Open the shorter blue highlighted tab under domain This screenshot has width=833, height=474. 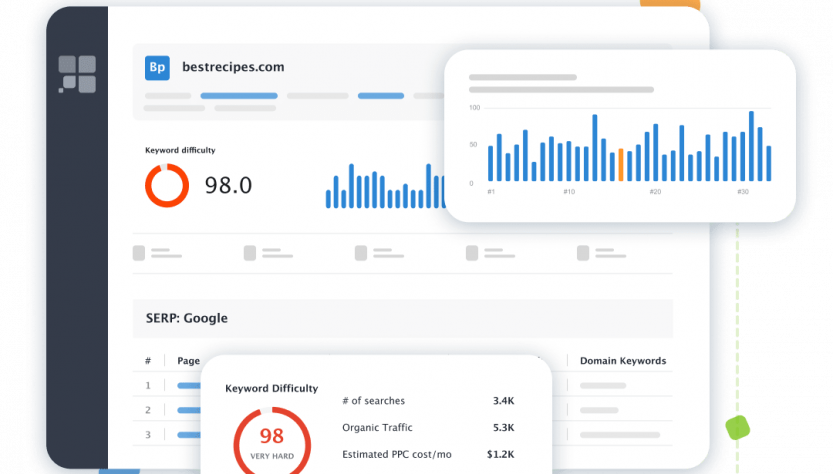click(381, 96)
